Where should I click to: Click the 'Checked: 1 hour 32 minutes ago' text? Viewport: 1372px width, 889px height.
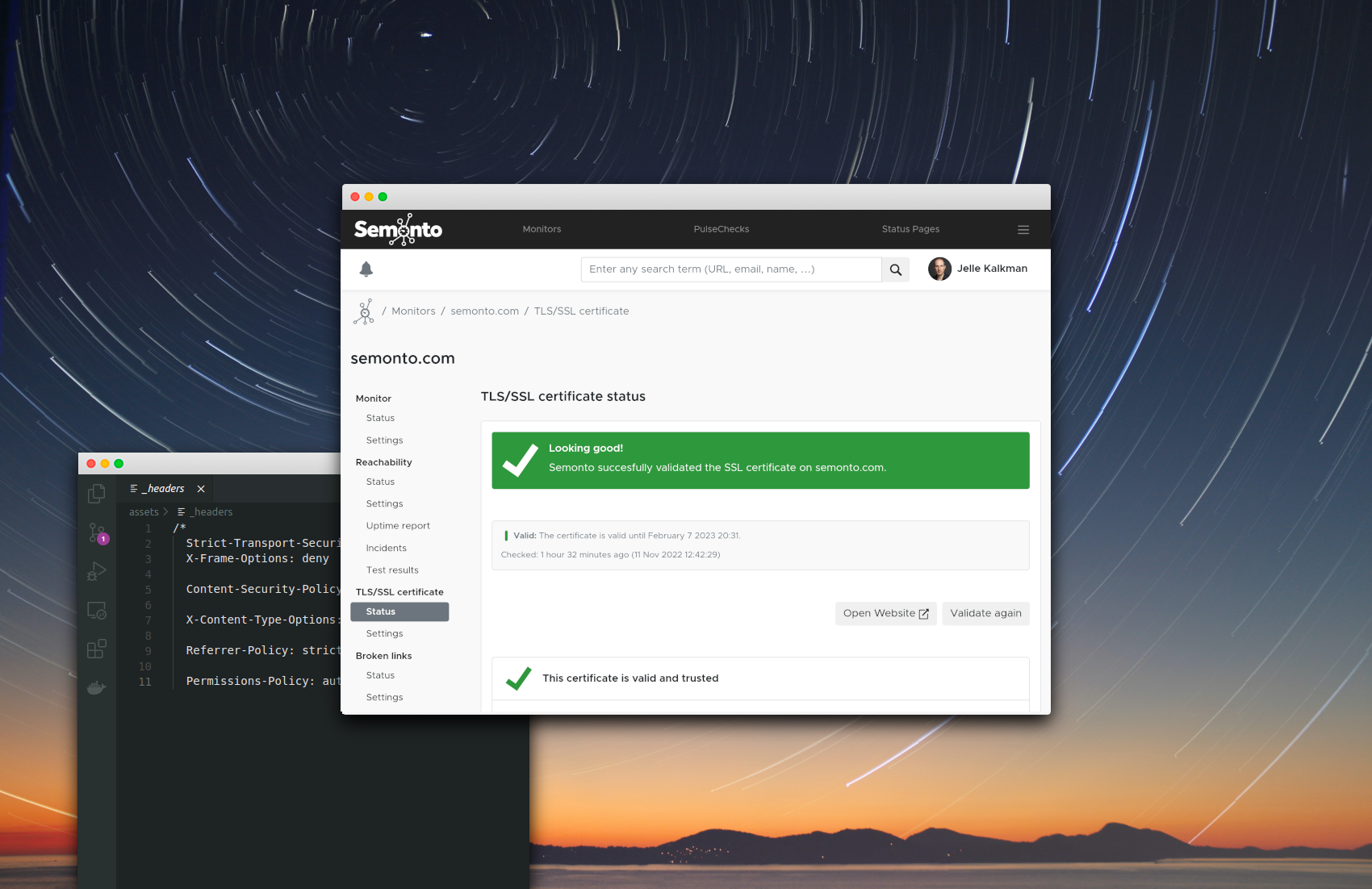point(610,555)
